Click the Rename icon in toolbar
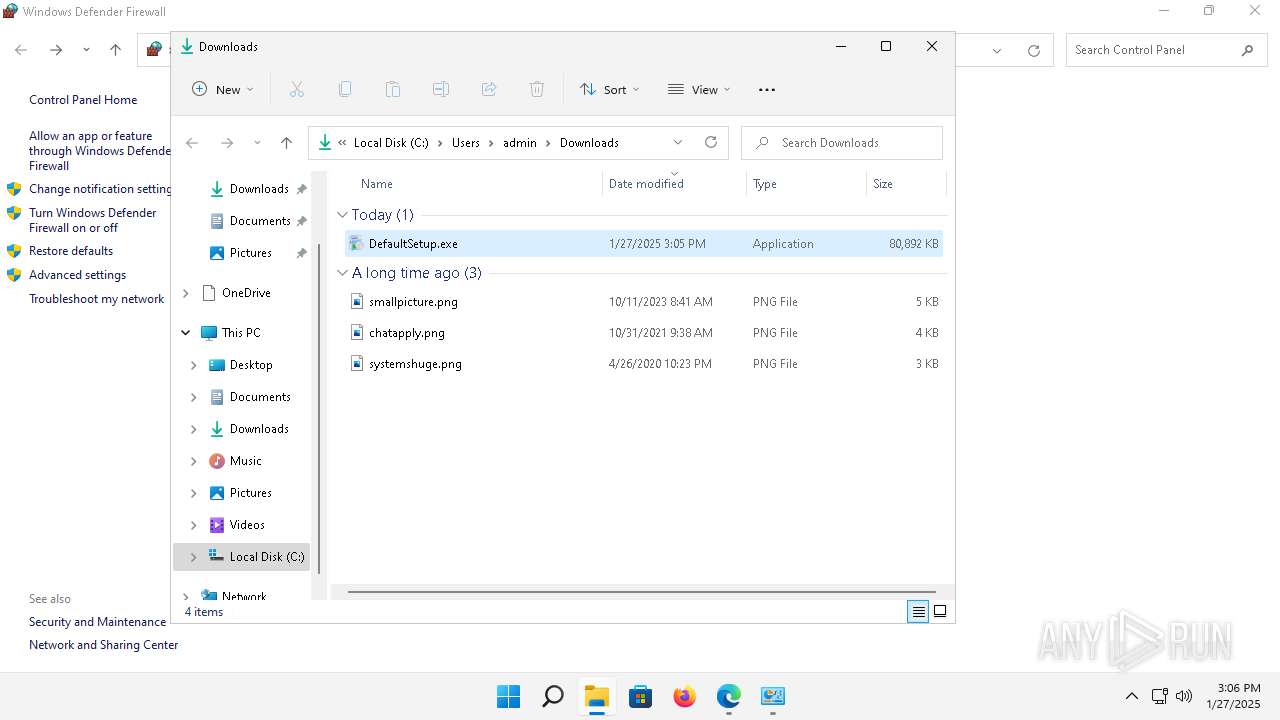The width and height of the screenshot is (1280, 720). pos(441,89)
